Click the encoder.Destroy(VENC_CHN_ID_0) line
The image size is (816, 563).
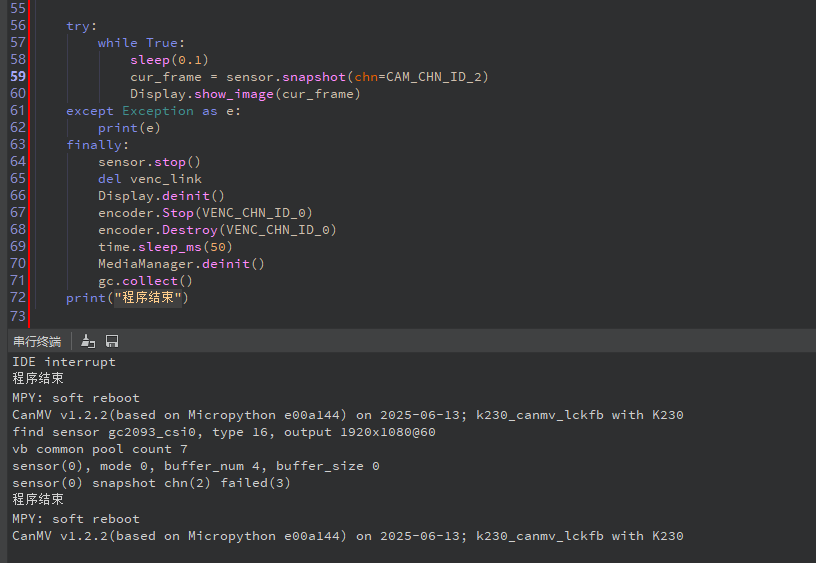pyautogui.click(x=216, y=229)
